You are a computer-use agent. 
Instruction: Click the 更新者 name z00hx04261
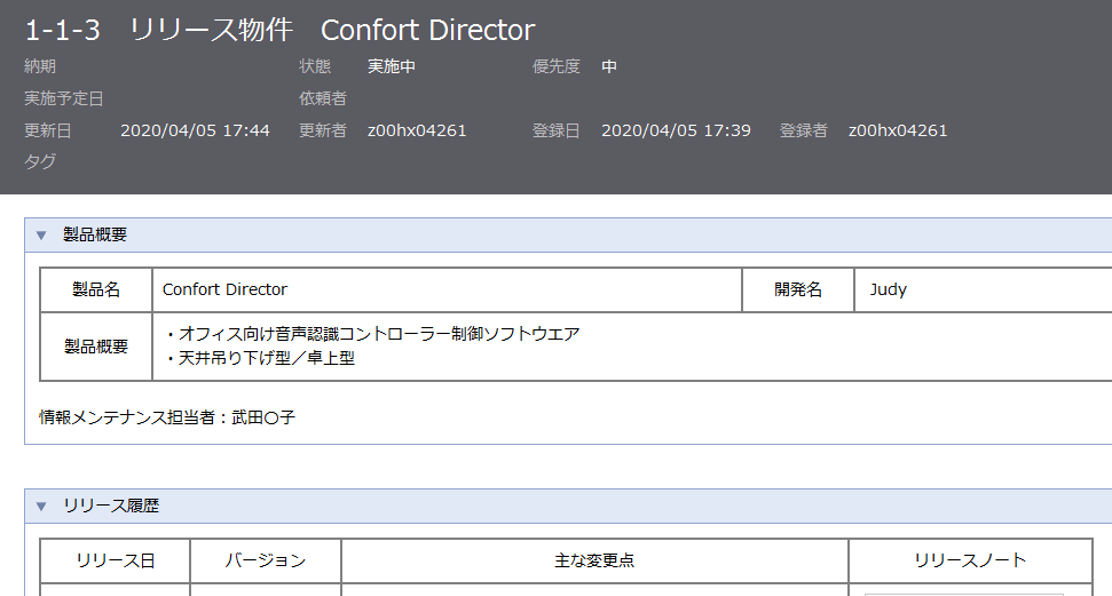click(x=417, y=130)
